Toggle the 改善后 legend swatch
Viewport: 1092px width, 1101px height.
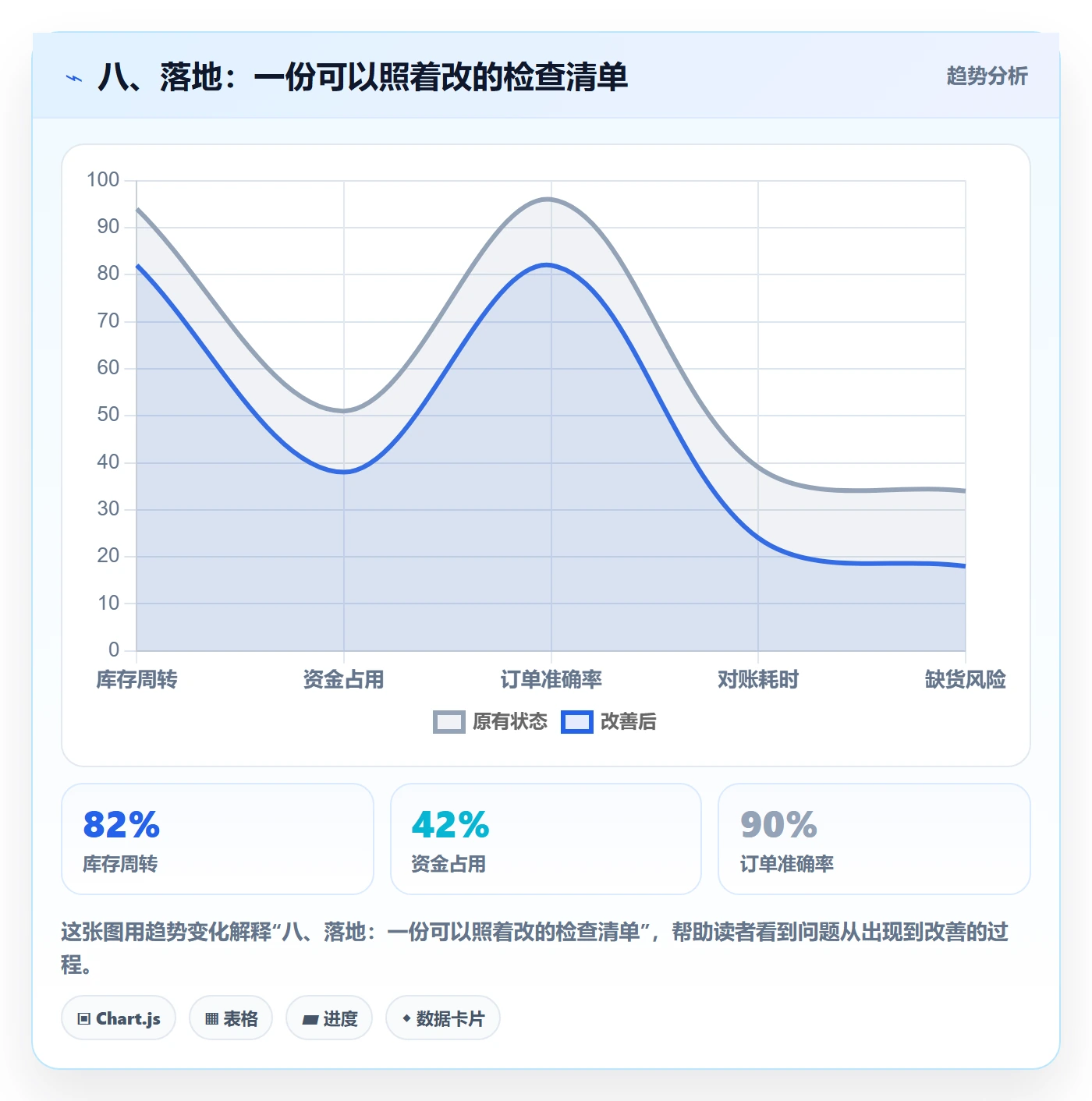tap(577, 722)
